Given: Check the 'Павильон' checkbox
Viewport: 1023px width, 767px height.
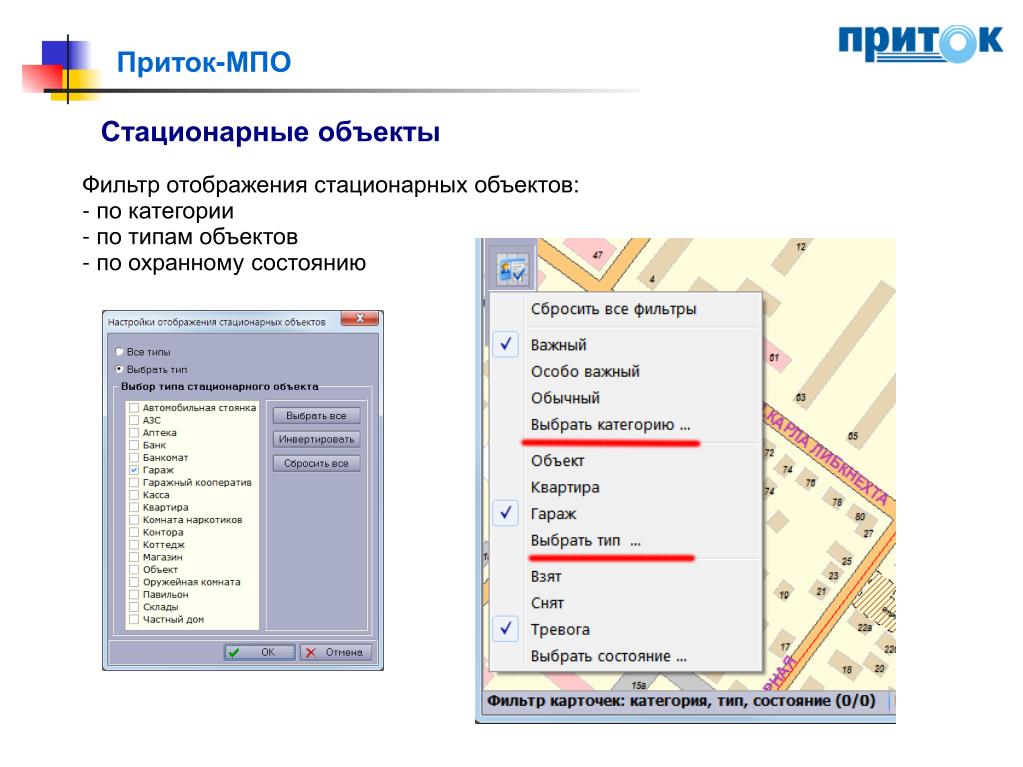Looking at the screenshot, I should 134,595.
